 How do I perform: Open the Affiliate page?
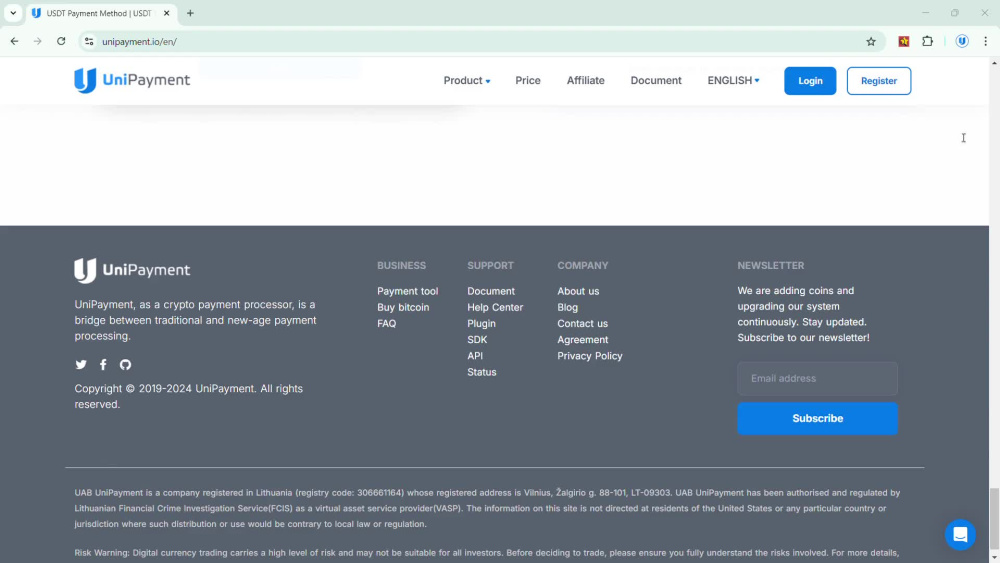point(585,80)
